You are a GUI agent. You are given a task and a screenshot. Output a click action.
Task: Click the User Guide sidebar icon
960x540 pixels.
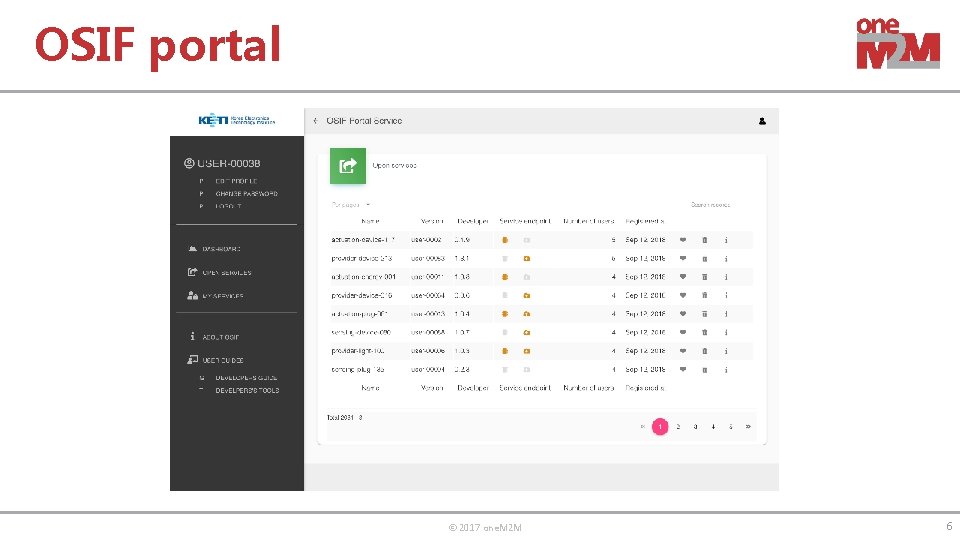click(x=192, y=359)
